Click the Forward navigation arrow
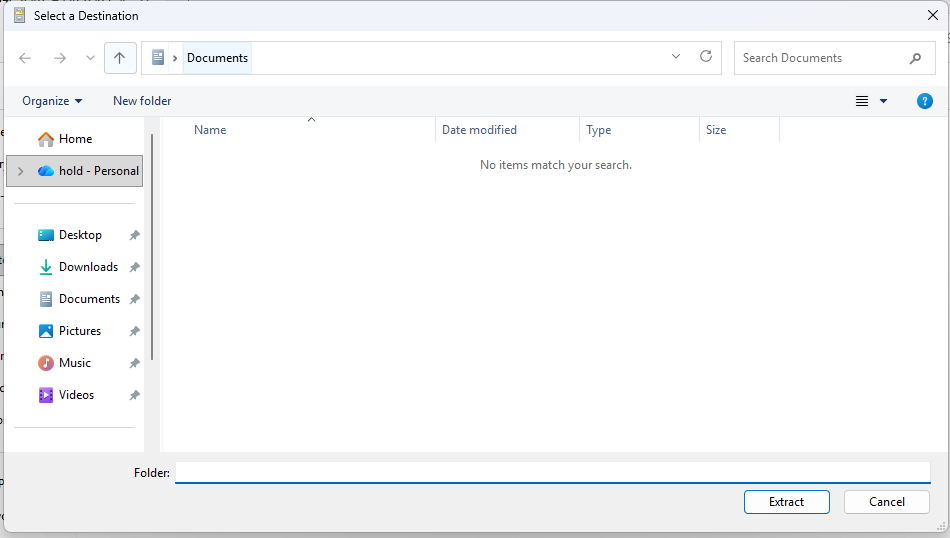 (x=59, y=58)
